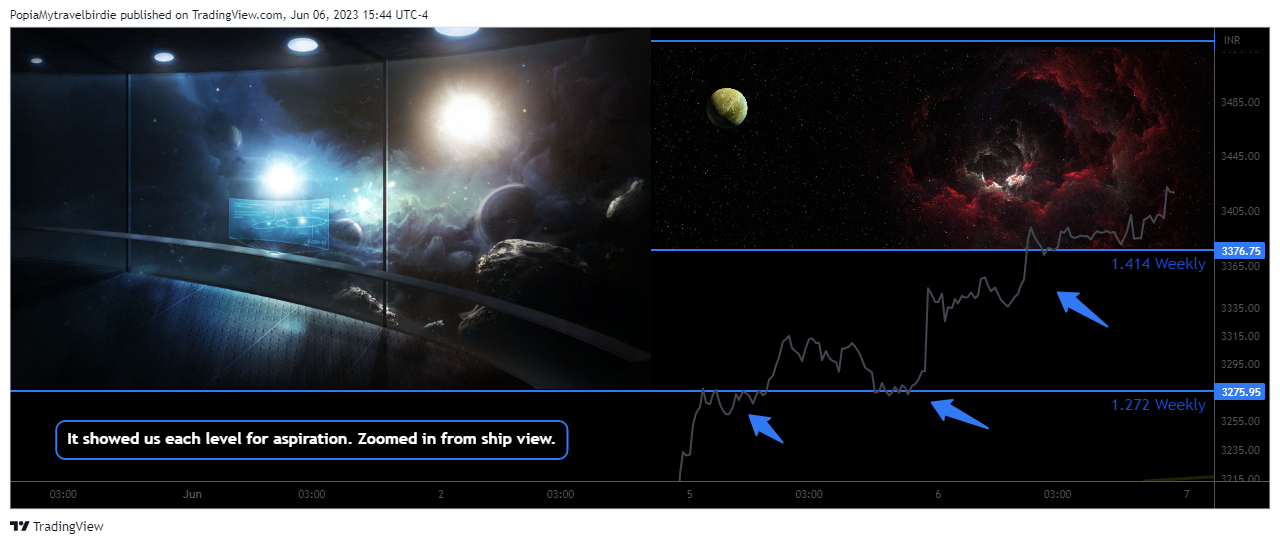Click the TradingView logo at the bottom
1280x544 pixels.
click(57, 526)
